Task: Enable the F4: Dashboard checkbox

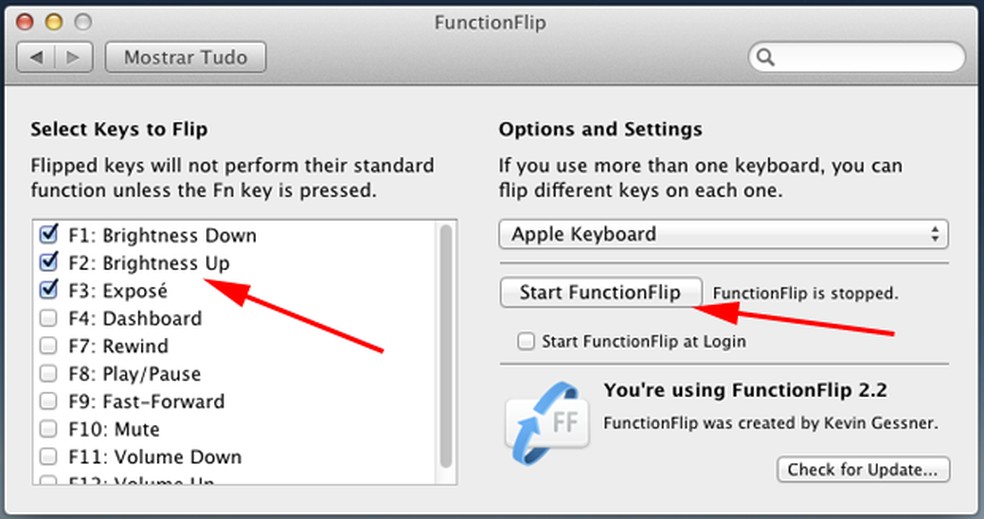Action: tap(48, 319)
